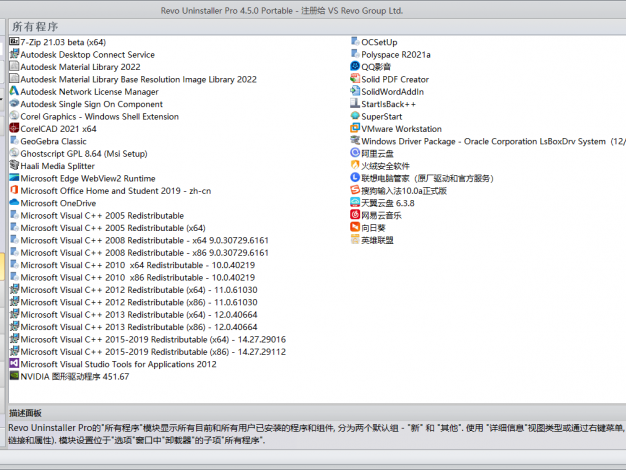
Task: Click the SuperStart globe icon
Action: tap(355, 116)
